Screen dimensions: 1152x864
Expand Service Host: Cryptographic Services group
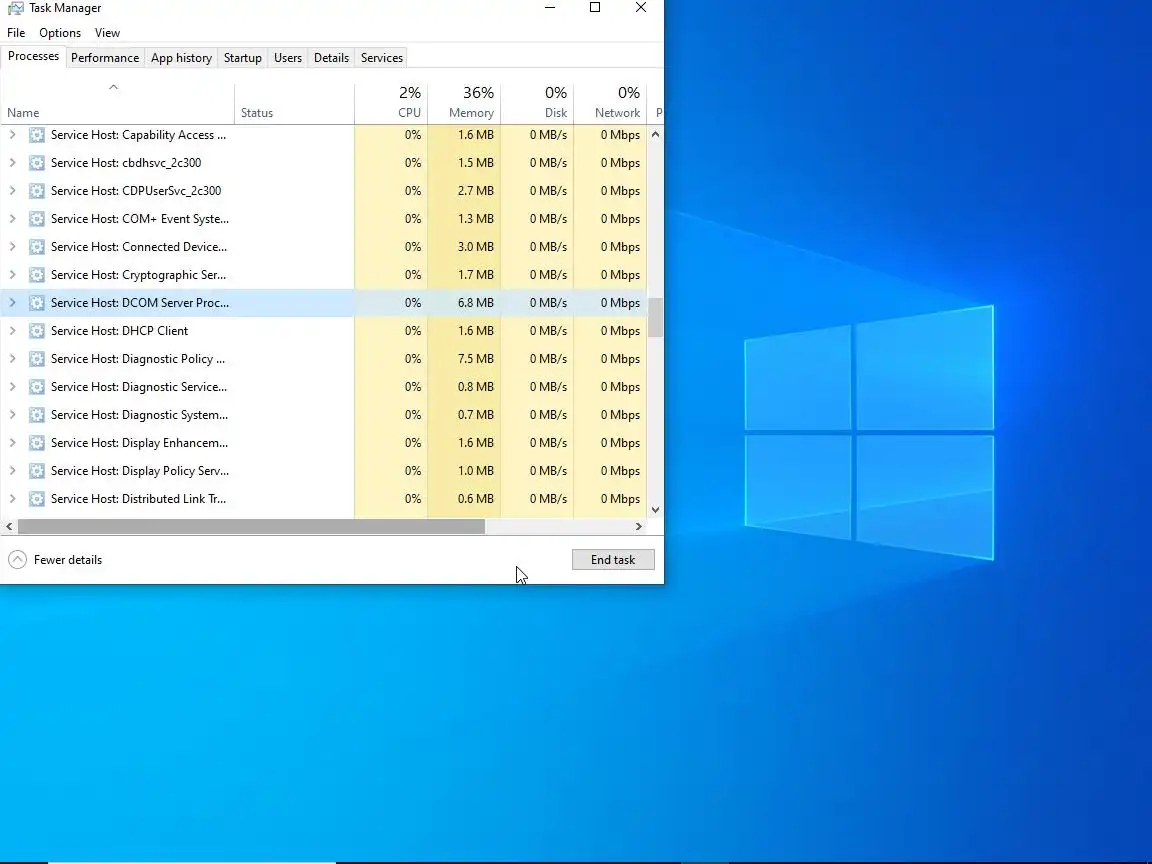[x=12, y=275]
